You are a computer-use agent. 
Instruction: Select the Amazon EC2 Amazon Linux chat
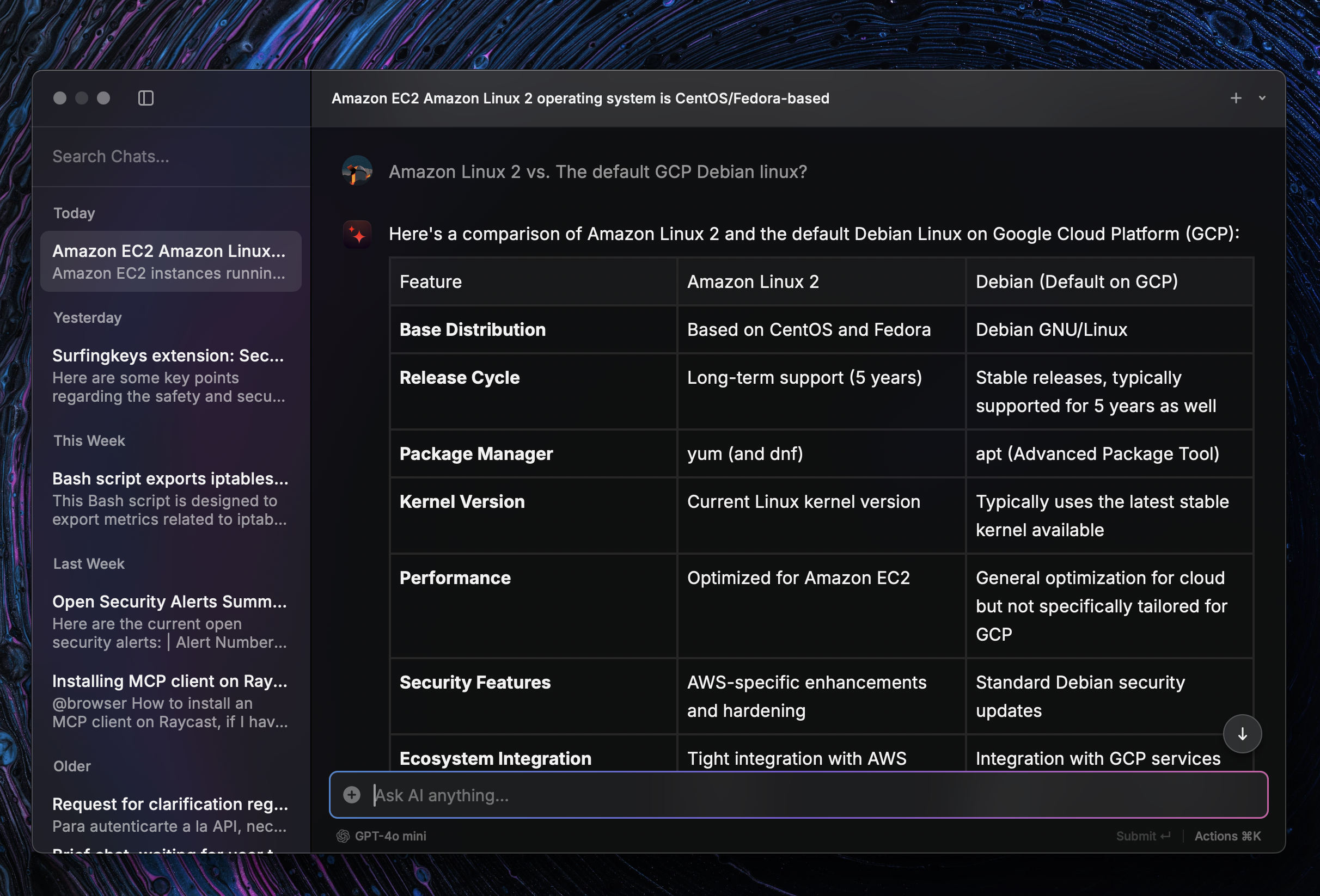tap(170, 261)
